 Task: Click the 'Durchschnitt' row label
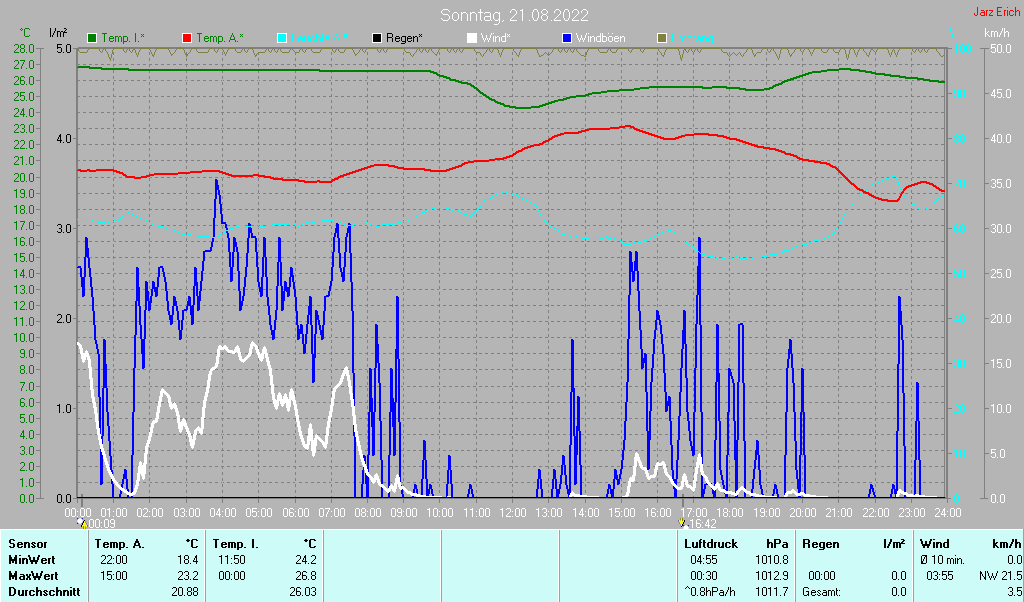point(44,592)
